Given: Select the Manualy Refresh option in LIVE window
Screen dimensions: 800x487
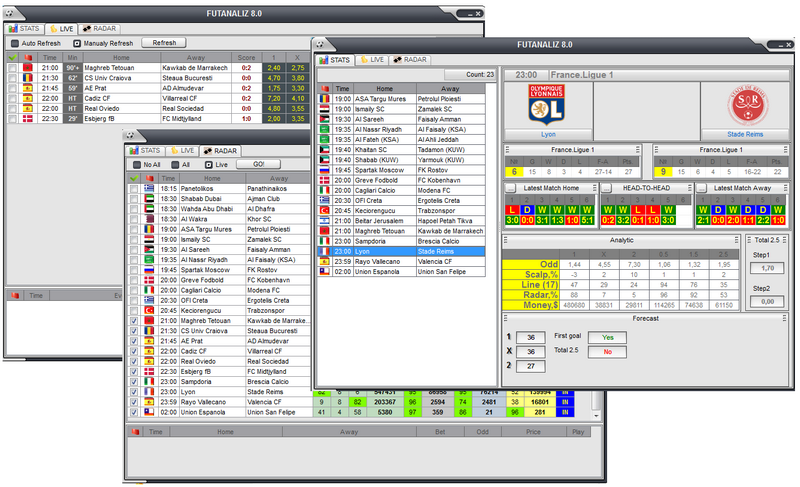Looking at the screenshot, I should (103, 43).
